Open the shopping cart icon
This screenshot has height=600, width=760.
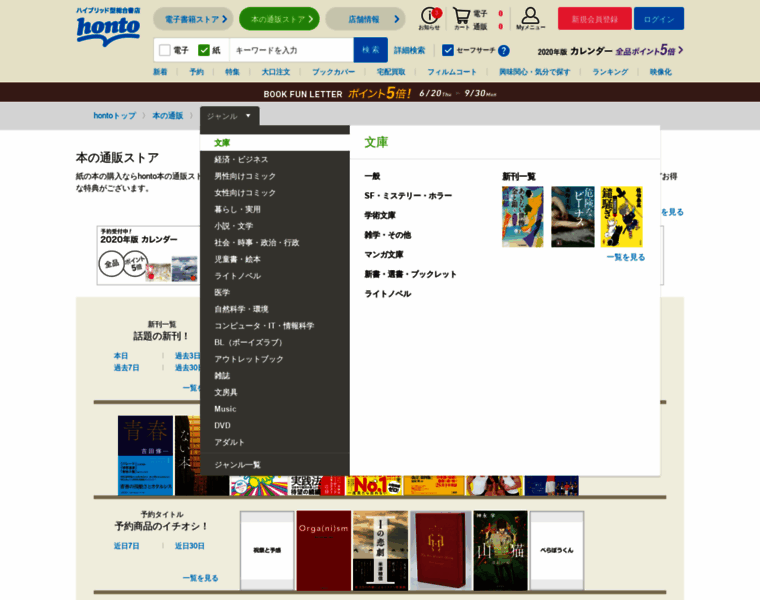(461, 19)
